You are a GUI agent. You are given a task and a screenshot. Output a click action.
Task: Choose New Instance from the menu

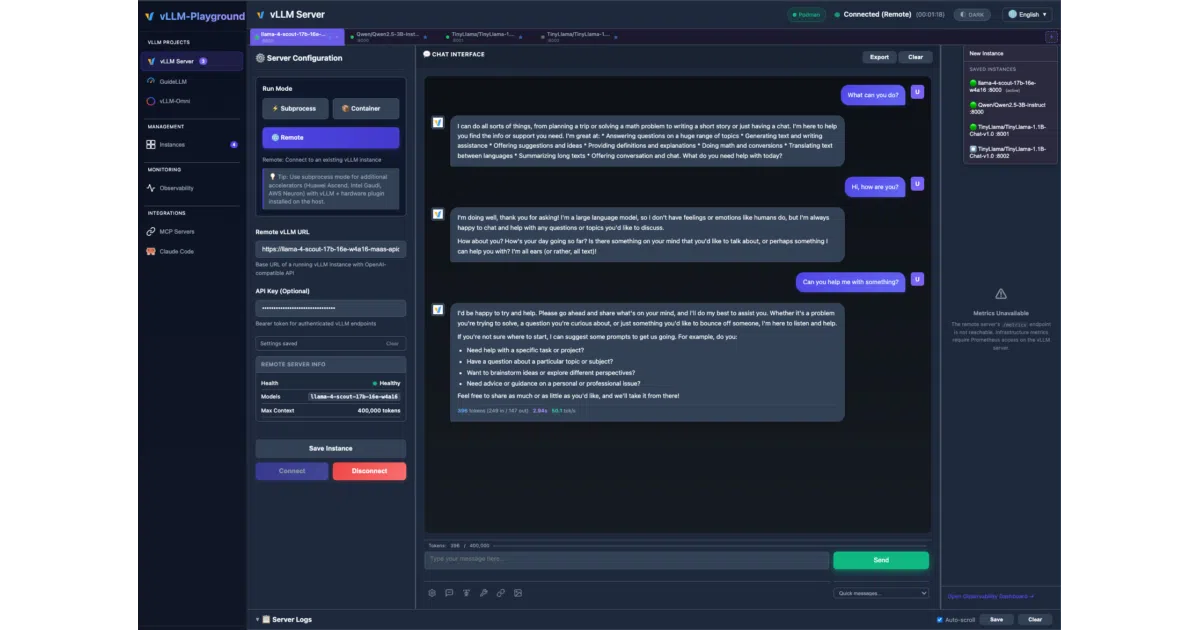(1010, 53)
